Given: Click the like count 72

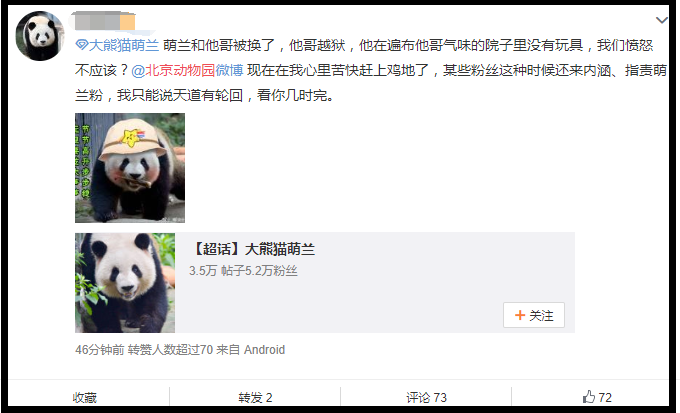Looking at the screenshot, I should click(x=605, y=397).
